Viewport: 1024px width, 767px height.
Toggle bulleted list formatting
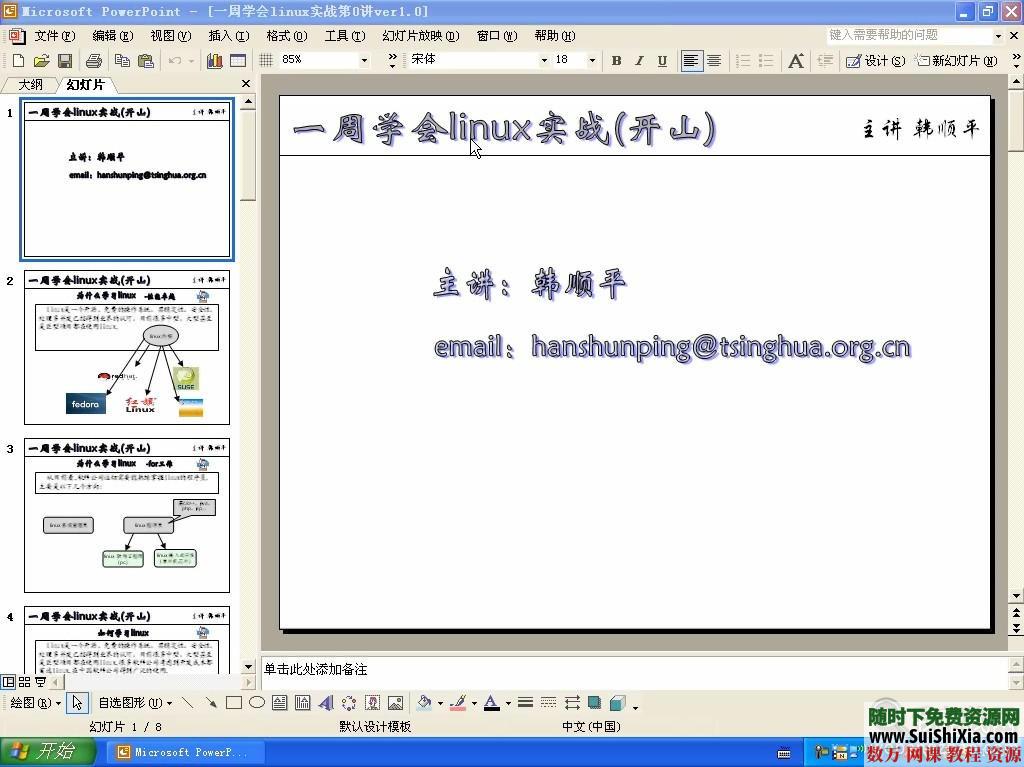click(x=766, y=61)
